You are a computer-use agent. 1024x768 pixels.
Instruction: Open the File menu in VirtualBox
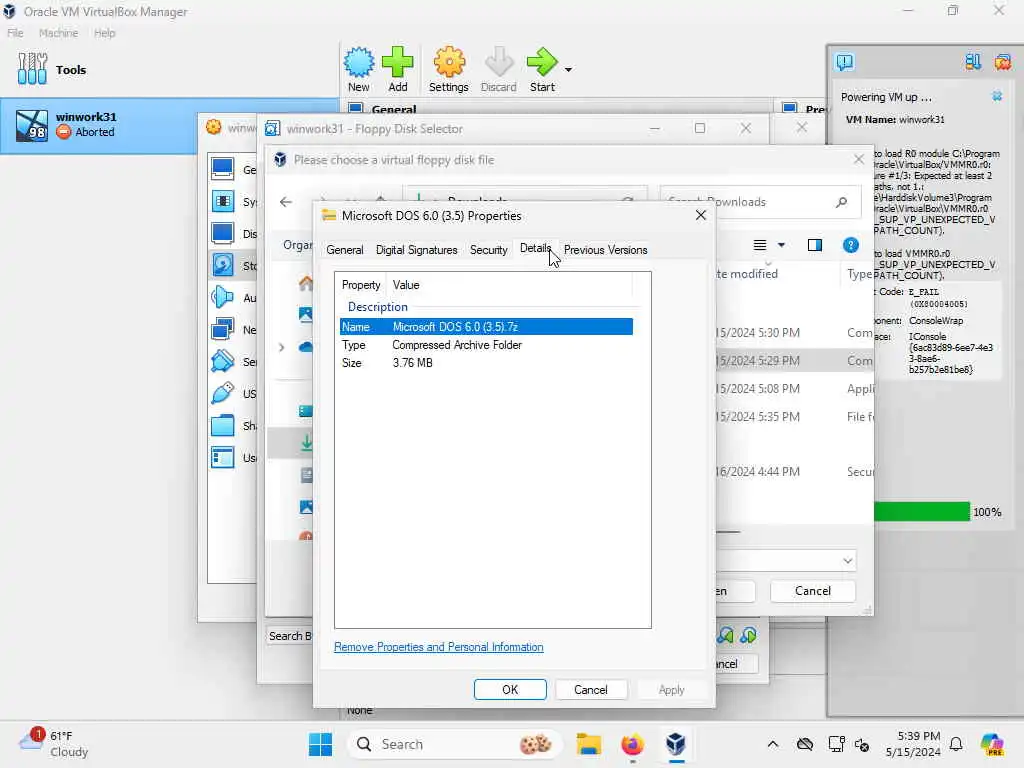[x=15, y=33]
